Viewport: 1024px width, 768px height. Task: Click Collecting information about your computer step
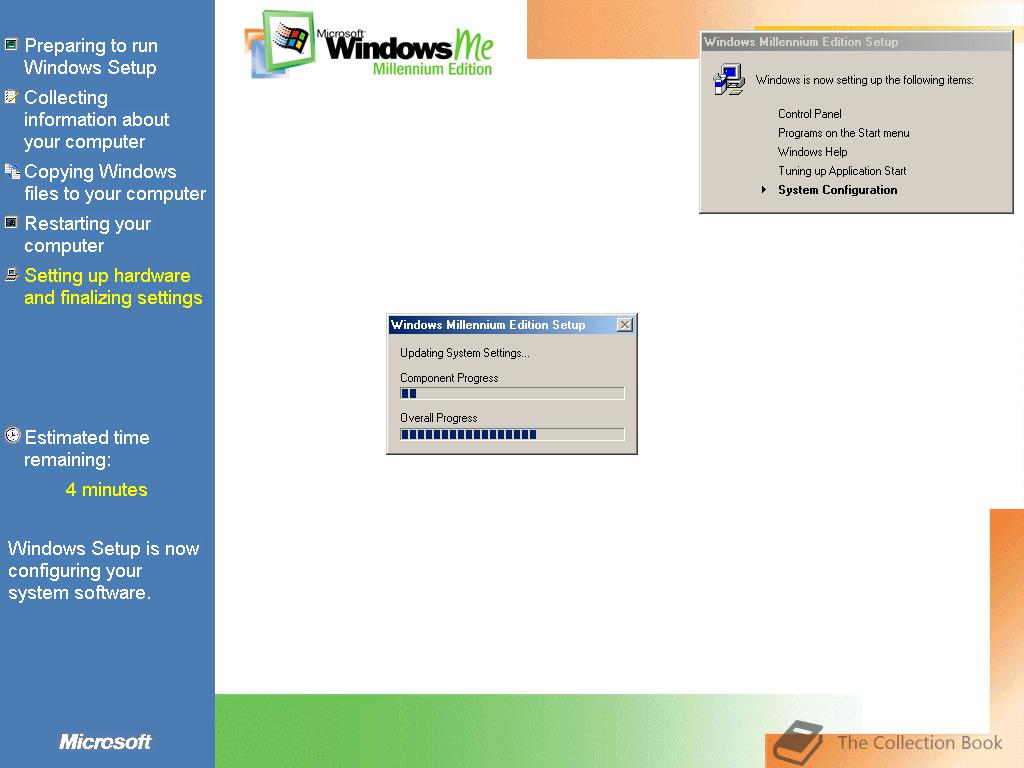pyautogui.click(x=97, y=120)
